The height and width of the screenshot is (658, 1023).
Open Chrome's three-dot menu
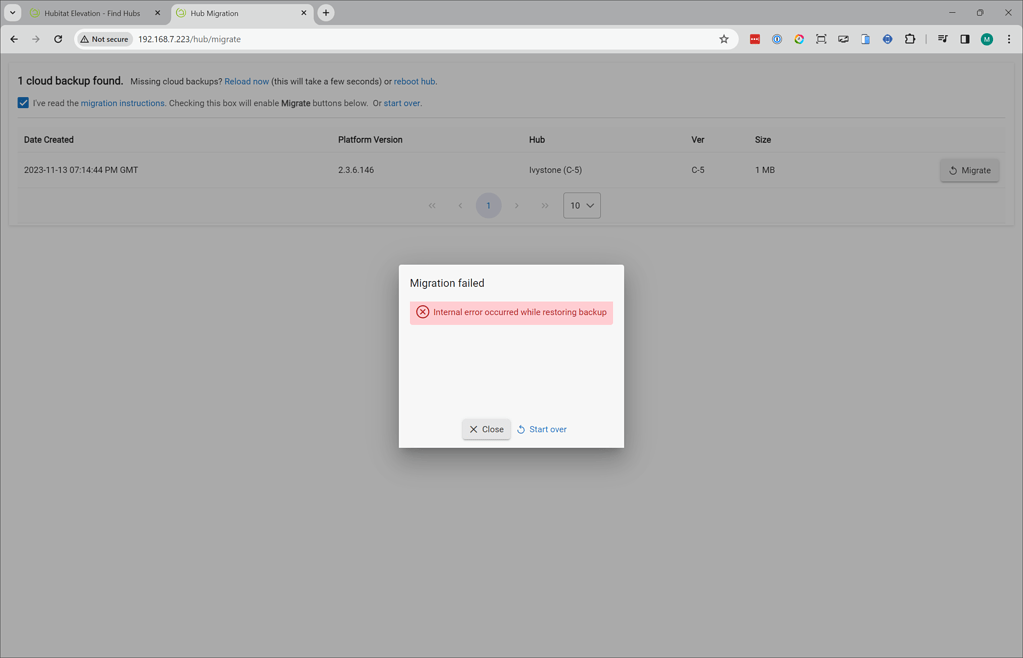point(1008,39)
